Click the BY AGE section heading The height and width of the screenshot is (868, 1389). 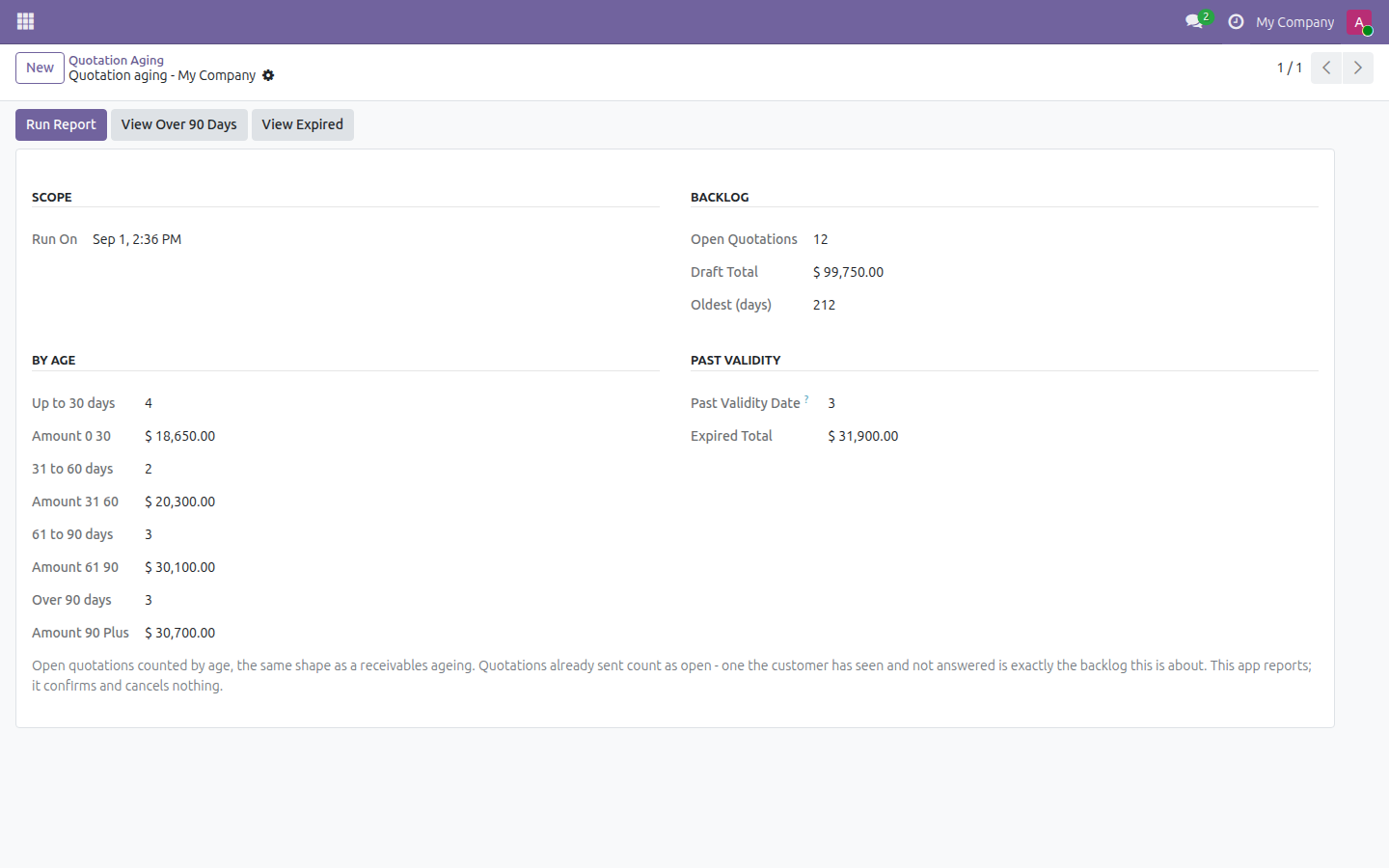(x=54, y=360)
